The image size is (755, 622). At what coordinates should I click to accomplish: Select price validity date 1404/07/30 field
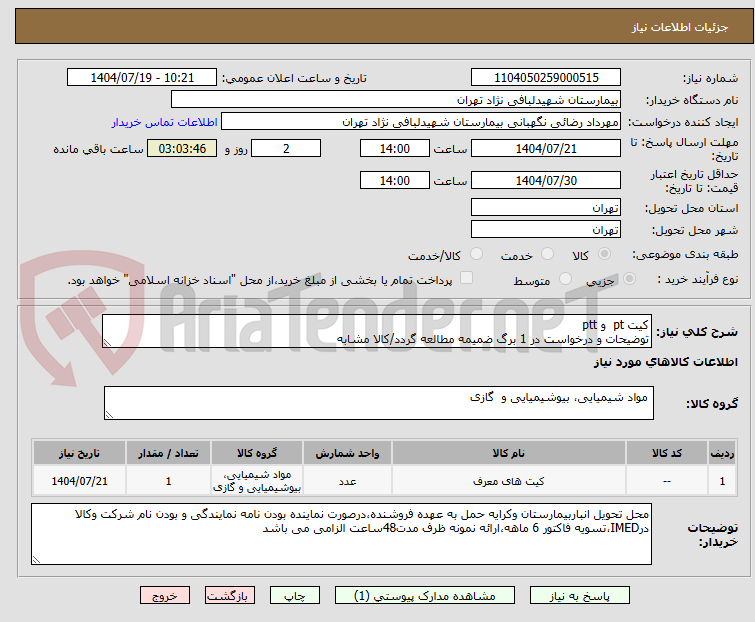click(546, 181)
